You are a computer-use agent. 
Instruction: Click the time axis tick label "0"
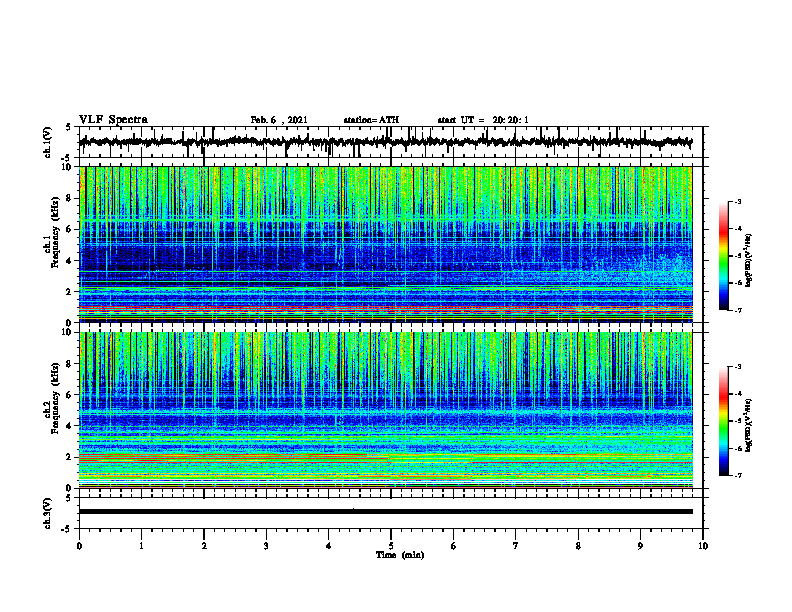79,546
